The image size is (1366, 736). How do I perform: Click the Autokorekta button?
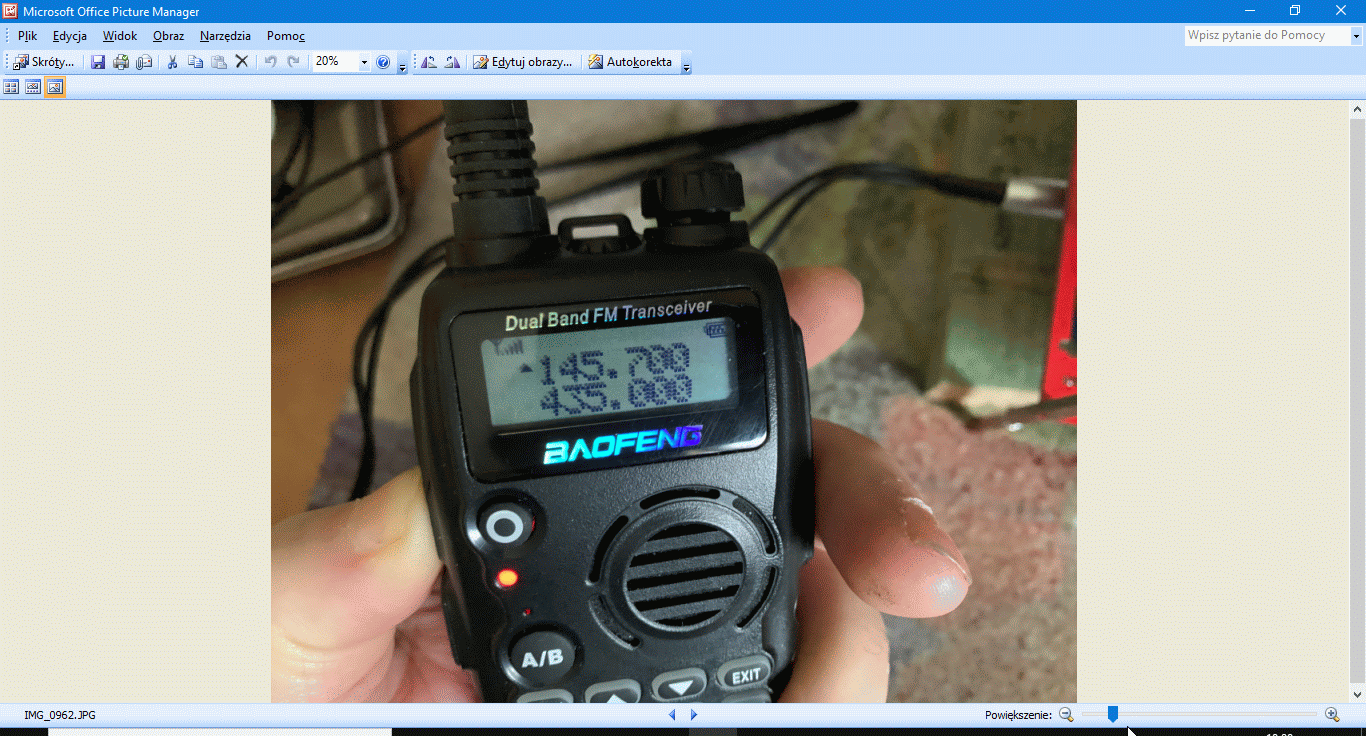tap(630, 62)
